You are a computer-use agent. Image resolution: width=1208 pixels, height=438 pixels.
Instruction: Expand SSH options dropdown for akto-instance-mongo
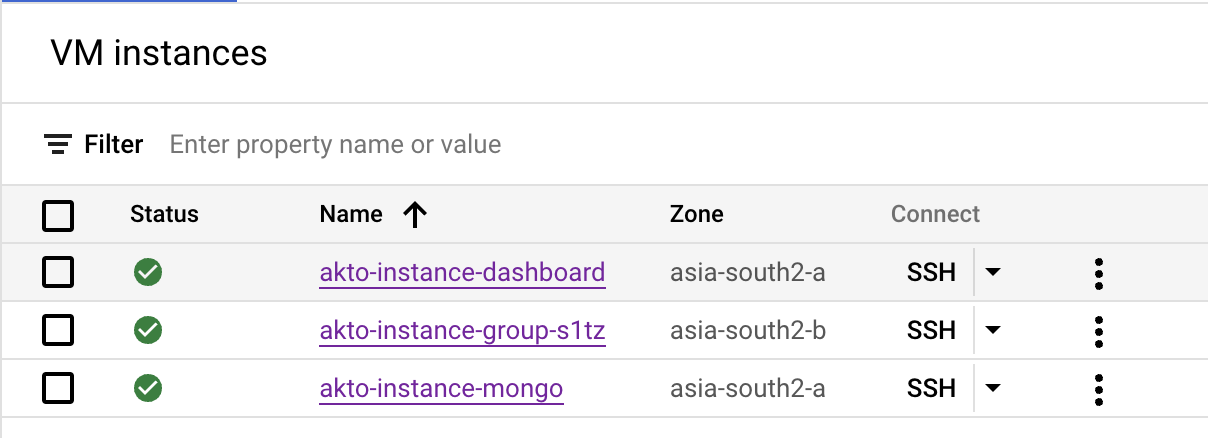(993, 389)
